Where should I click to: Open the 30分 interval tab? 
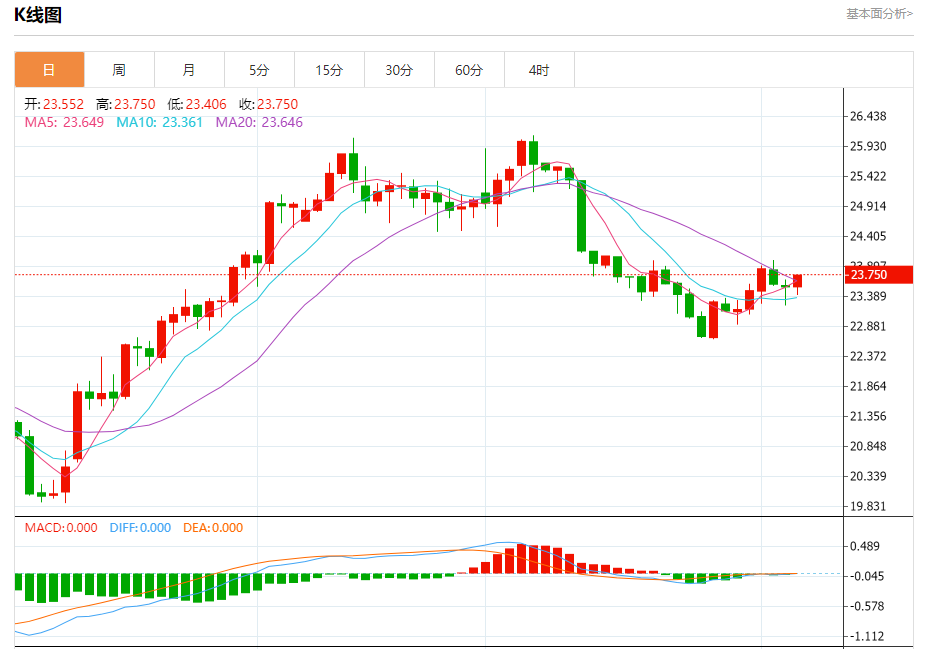click(x=399, y=70)
